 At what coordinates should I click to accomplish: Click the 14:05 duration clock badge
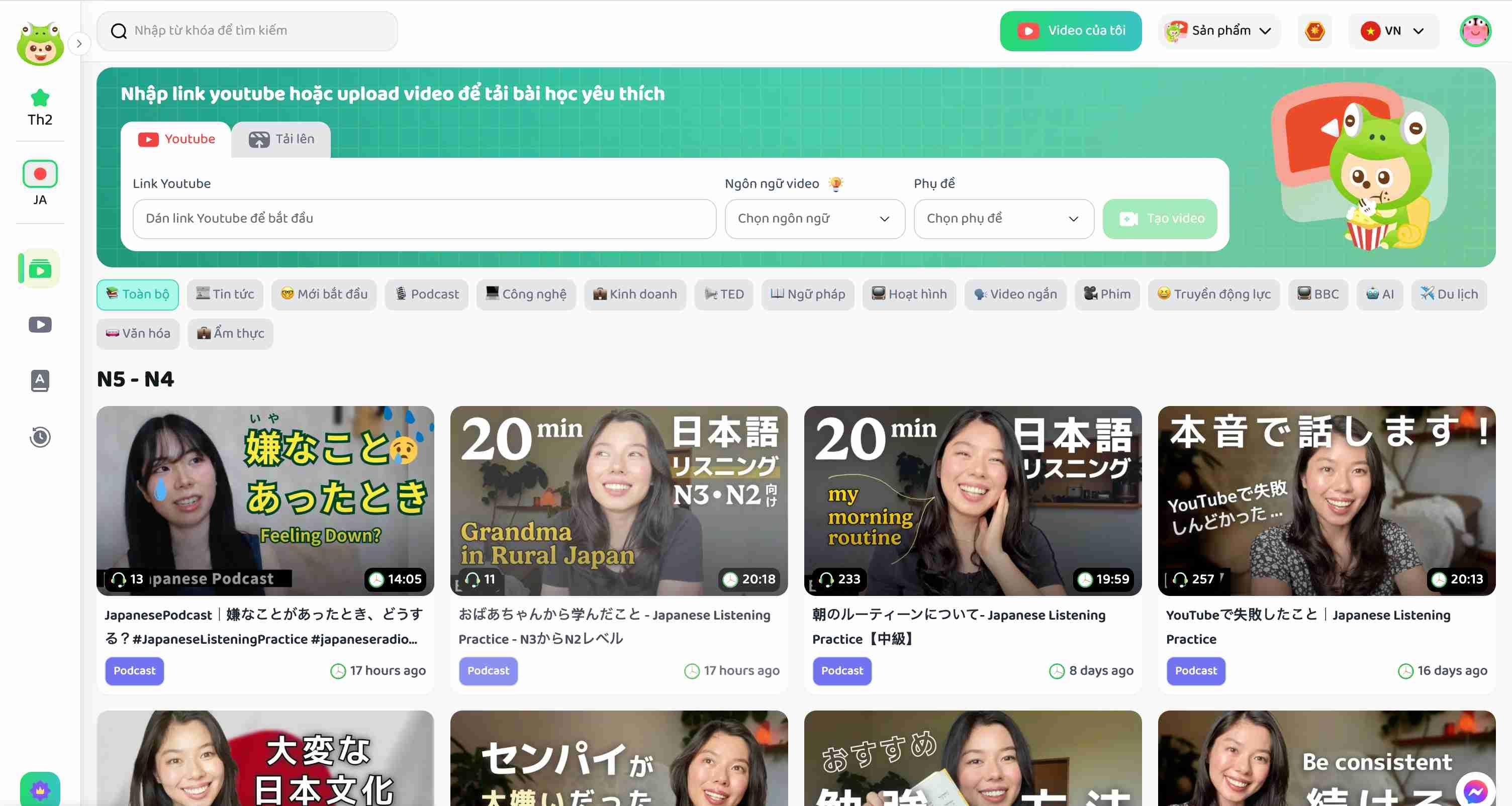point(396,579)
